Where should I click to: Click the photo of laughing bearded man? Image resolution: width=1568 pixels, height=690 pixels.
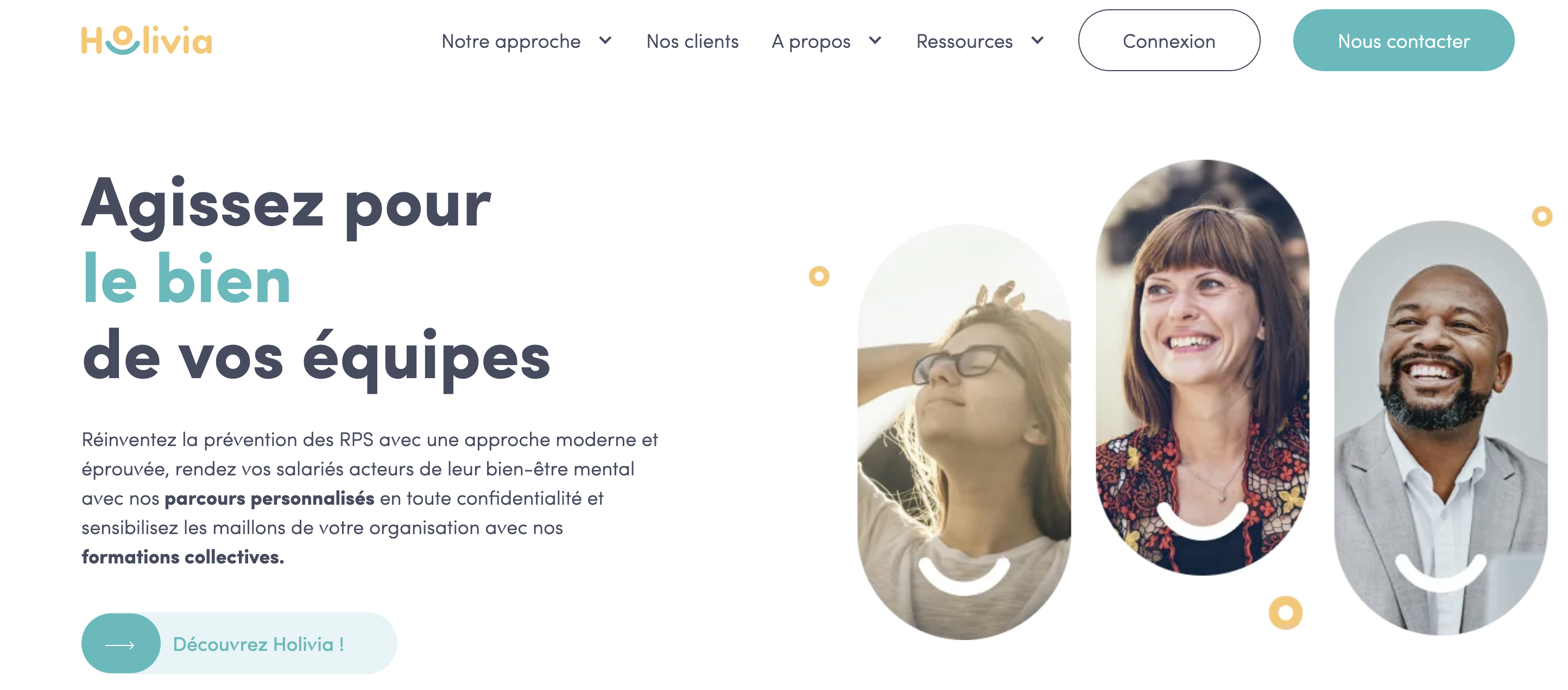click(x=1440, y=428)
